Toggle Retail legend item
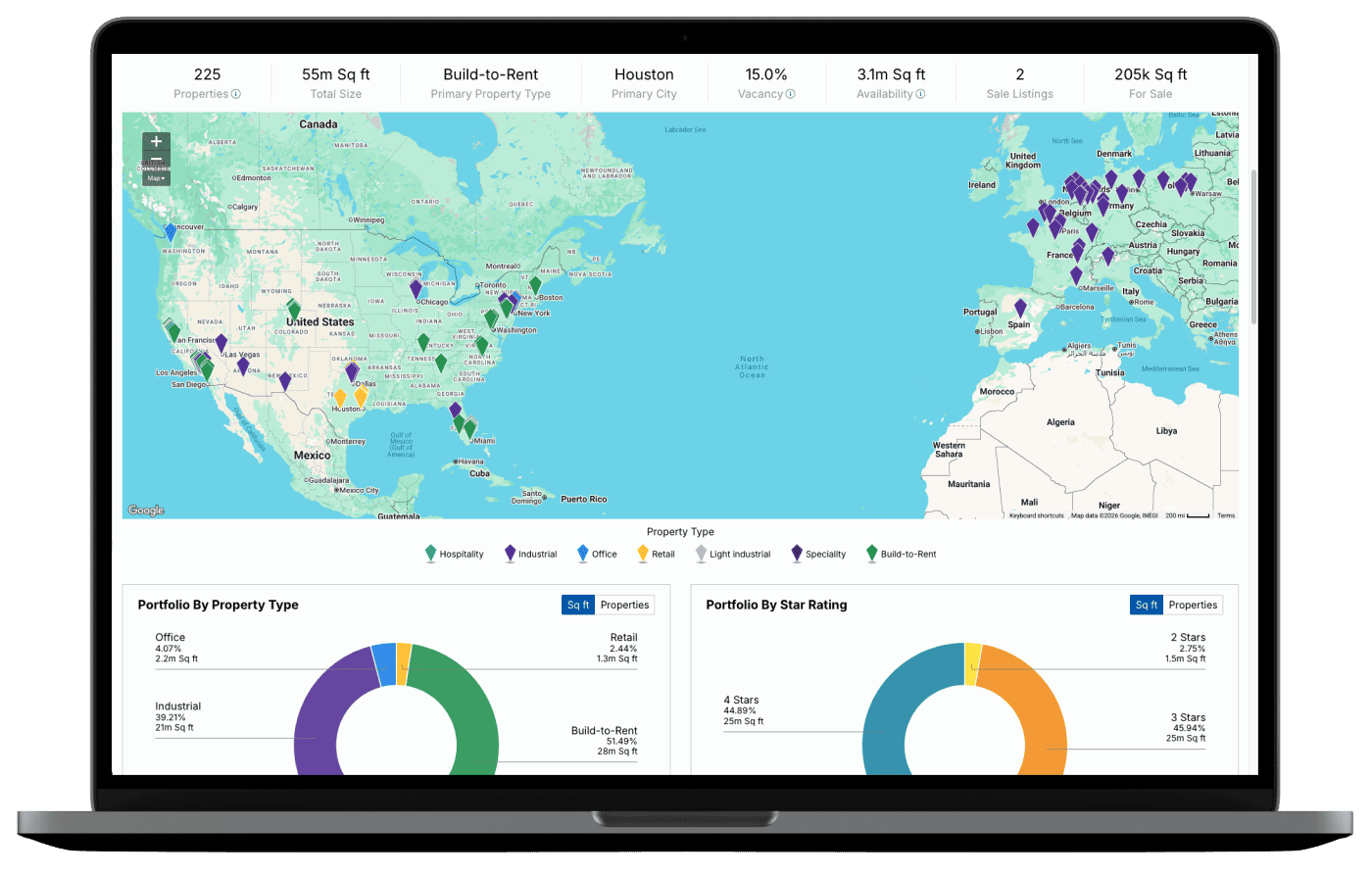Screen dimensions: 1372x876 click(656, 555)
